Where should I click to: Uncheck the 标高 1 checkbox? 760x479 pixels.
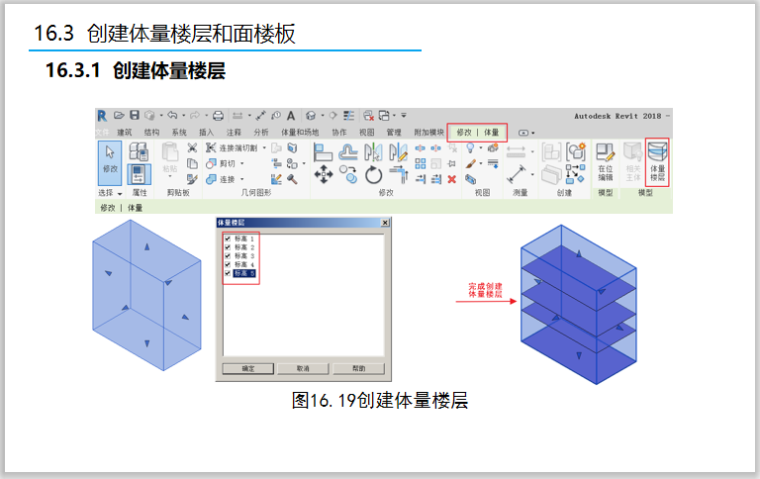pyautogui.click(x=228, y=240)
